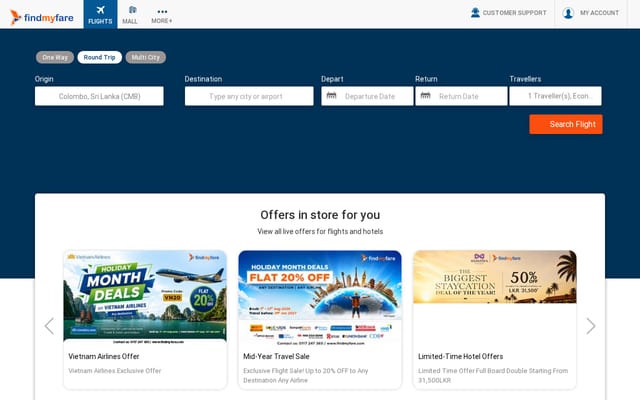
Task: Open My Account menu
Action: pyautogui.click(x=591, y=13)
